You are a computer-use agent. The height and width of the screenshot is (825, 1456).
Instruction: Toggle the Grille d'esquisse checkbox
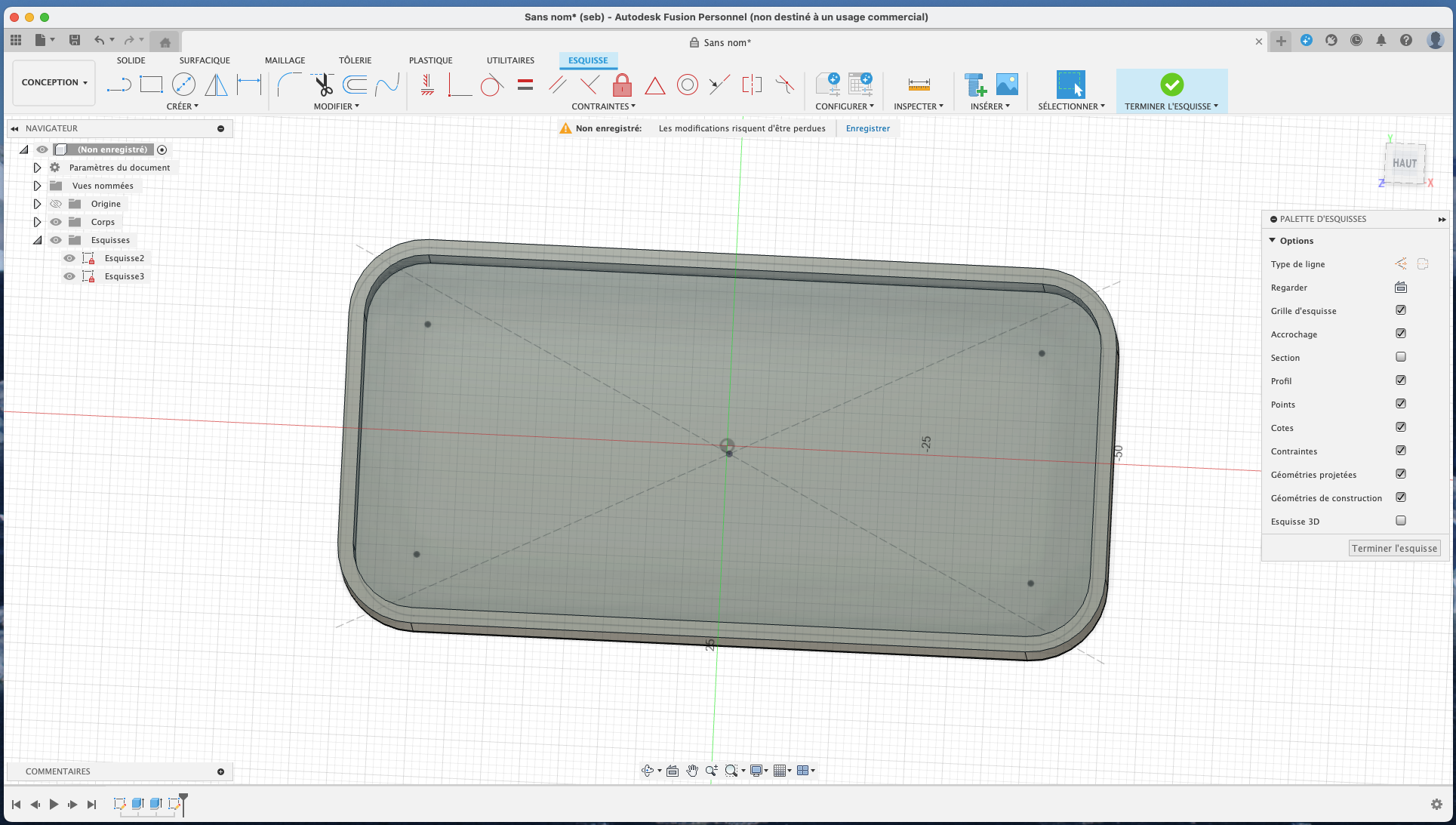coord(1401,310)
